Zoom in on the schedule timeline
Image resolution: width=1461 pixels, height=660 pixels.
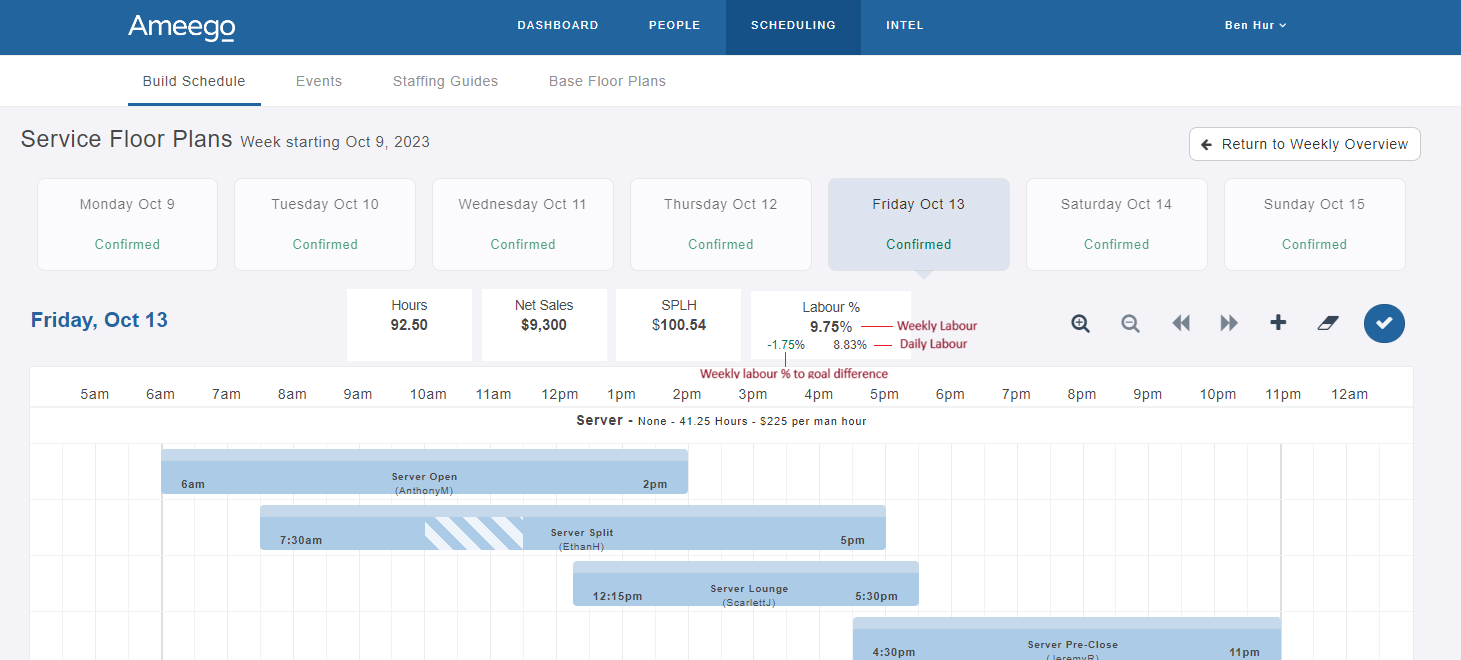[1080, 323]
